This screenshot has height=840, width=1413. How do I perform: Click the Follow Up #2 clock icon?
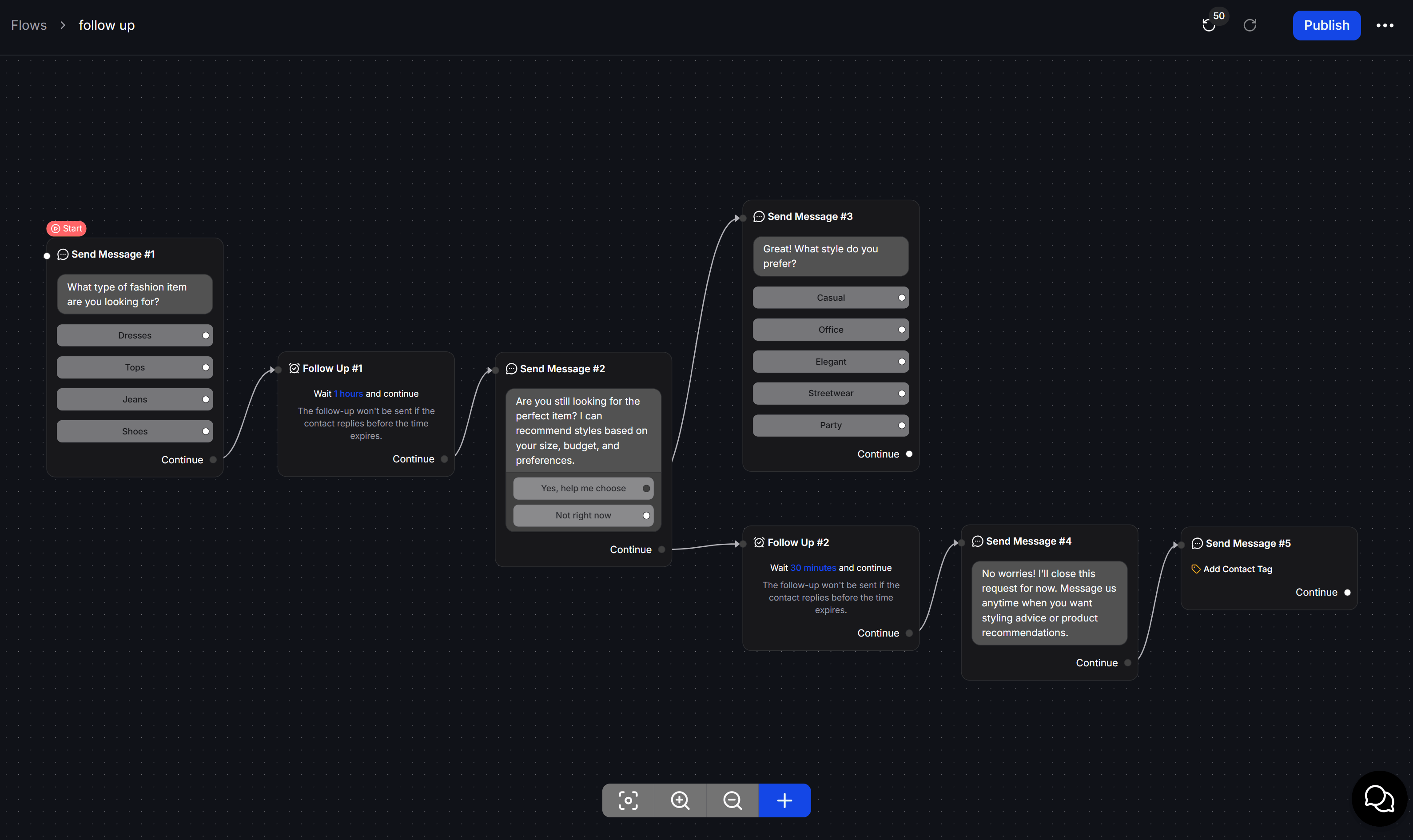pyautogui.click(x=759, y=543)
